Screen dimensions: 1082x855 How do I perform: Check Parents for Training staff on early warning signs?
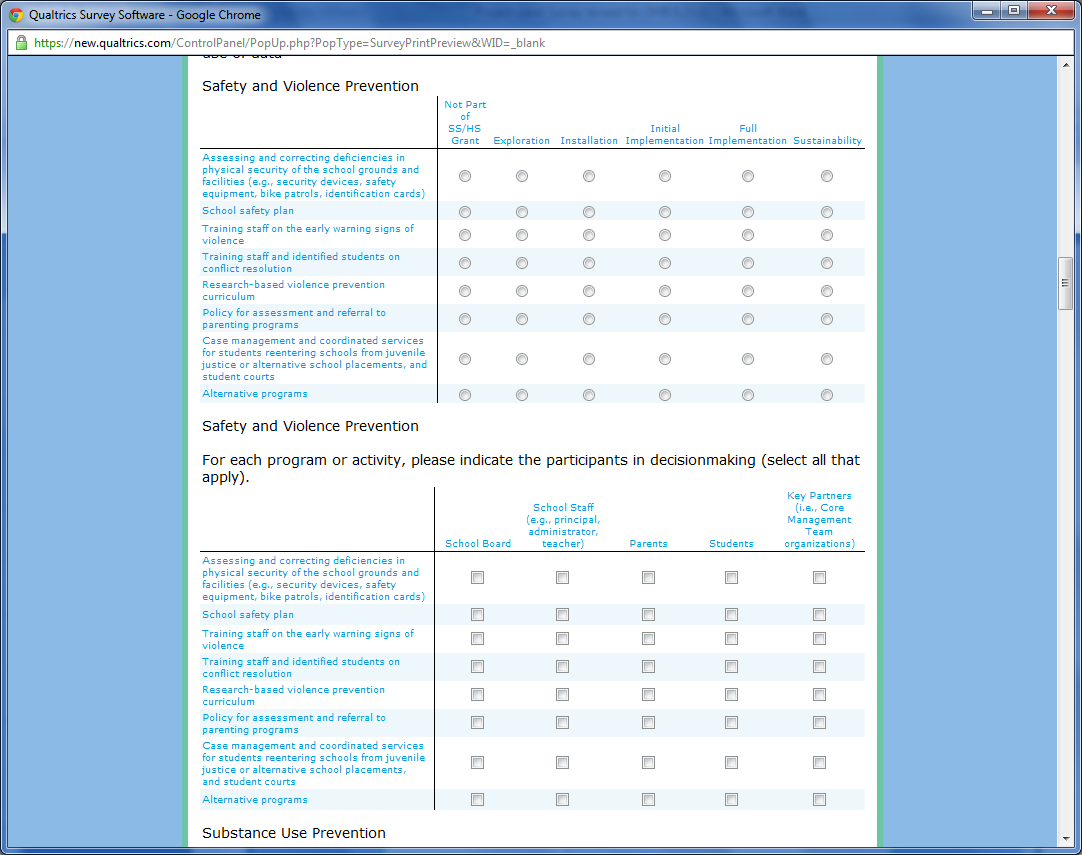(648, 638)
